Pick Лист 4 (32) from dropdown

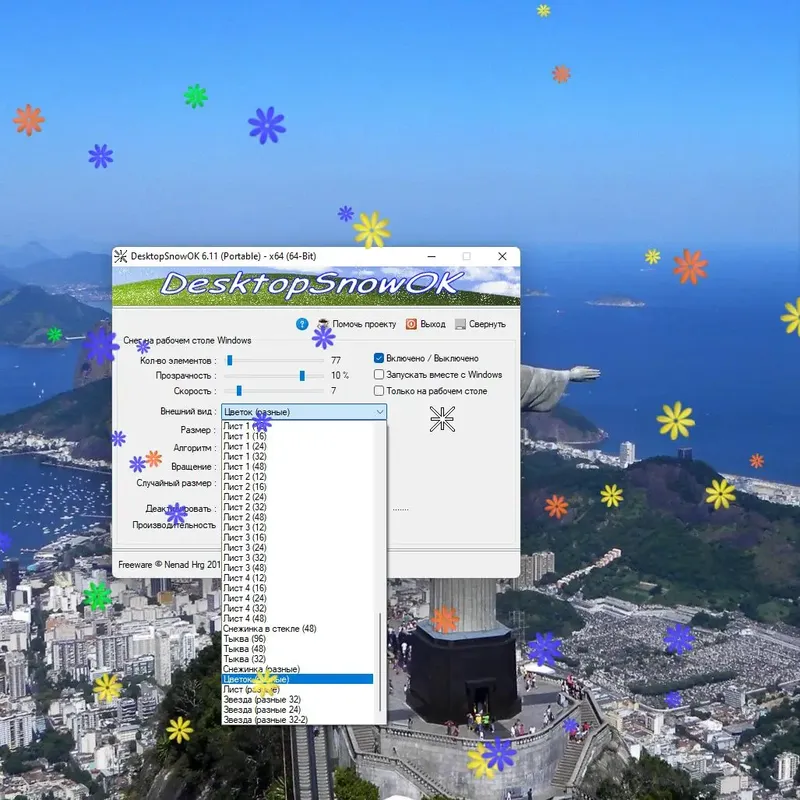pos(297,609)
